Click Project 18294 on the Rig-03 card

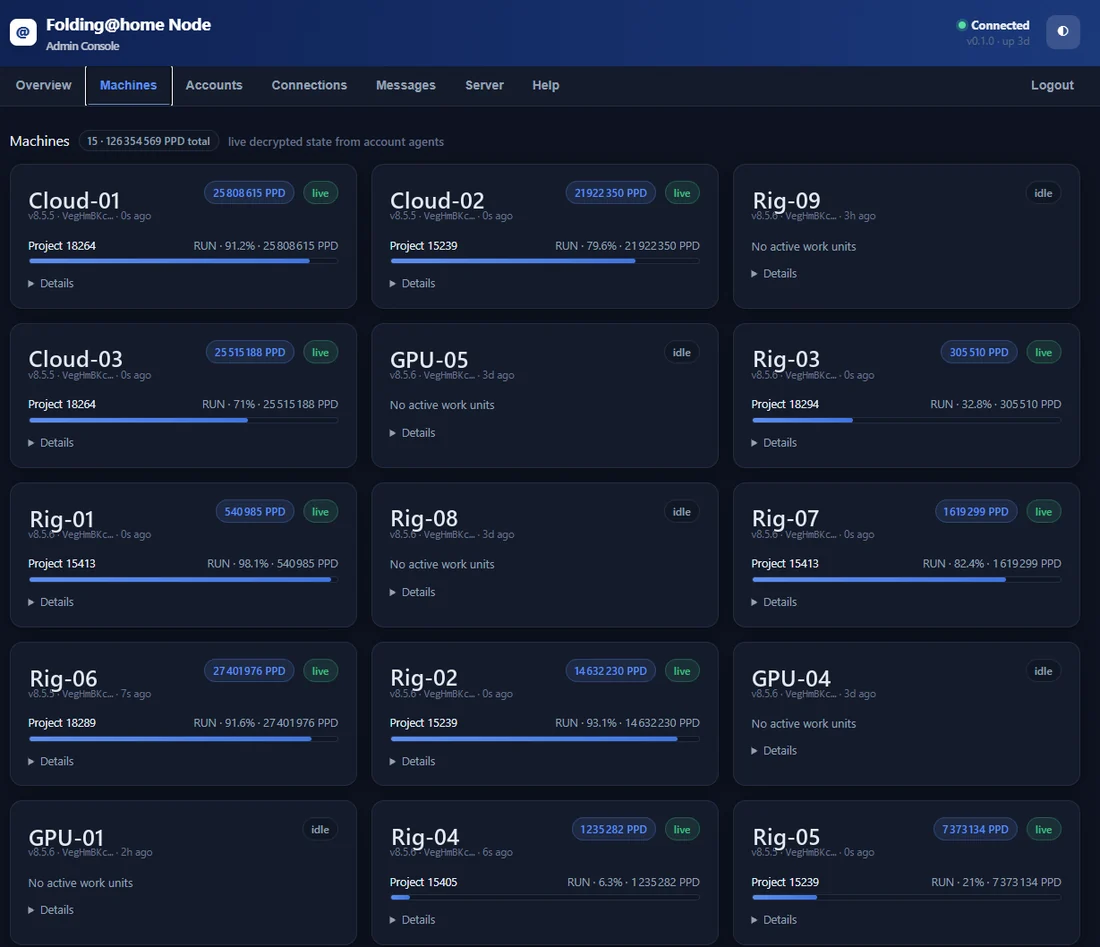pyautogui.click(x=785, y=404)
